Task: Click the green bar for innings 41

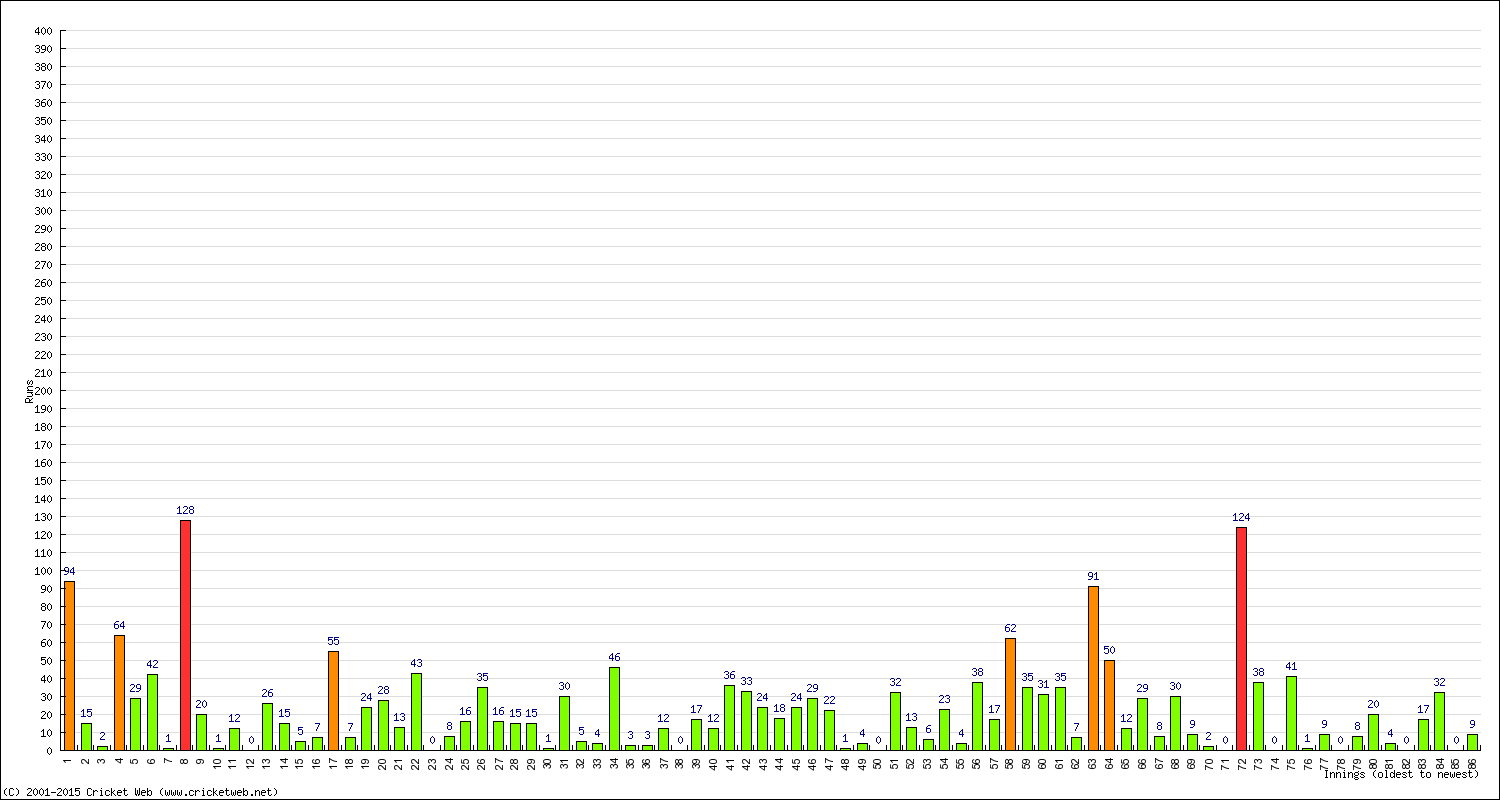Action: (x=730, y=717)
